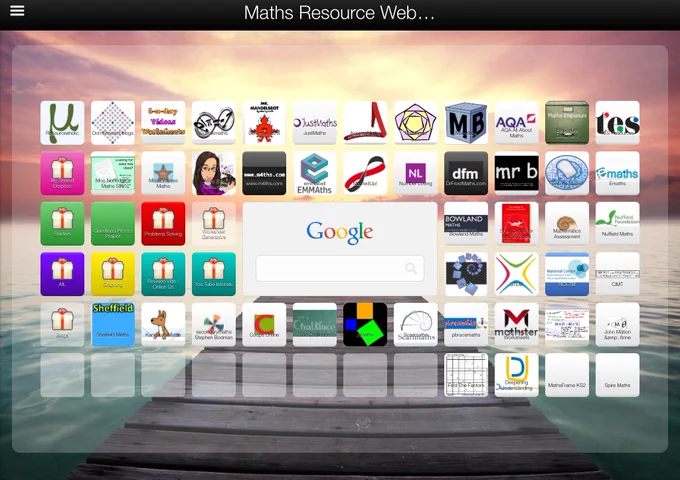Open the CIMT tile
680x480 pixels.
click(x=617, y=274)
